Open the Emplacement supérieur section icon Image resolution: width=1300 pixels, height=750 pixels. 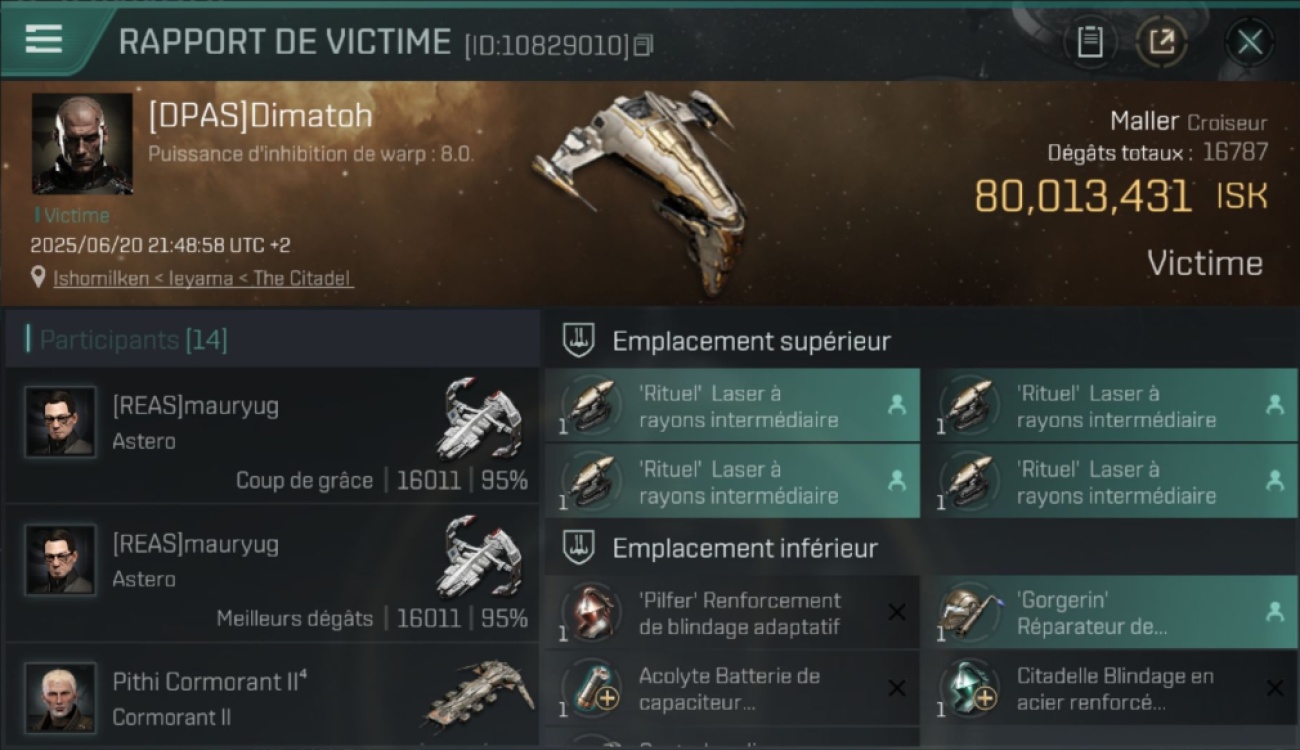[579, 341]
